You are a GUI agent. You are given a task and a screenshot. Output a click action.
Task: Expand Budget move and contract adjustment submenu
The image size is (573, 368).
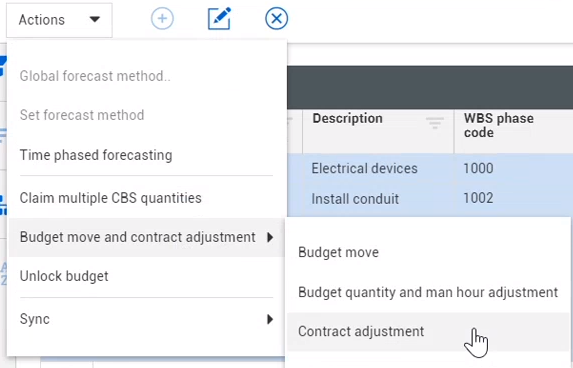pyautogui.click(x=146, y=237)
